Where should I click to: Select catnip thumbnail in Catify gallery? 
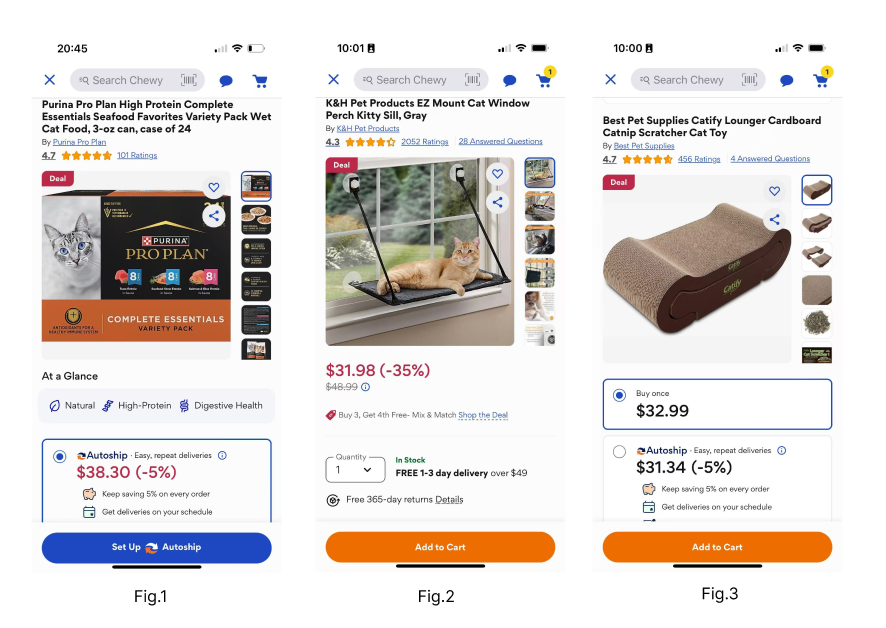tap(816, 323)
